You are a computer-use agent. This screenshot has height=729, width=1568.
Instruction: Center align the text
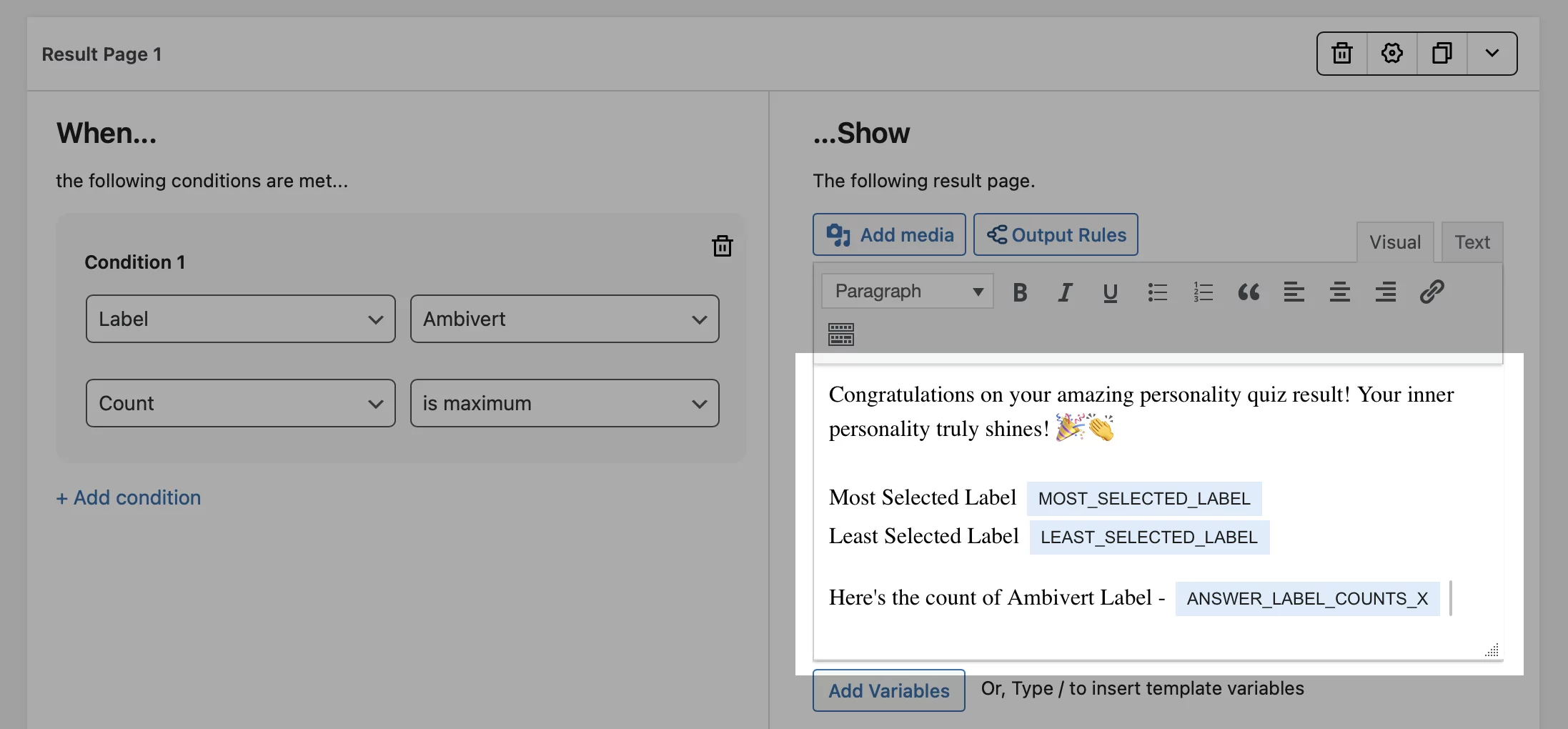click(1340, 292)
